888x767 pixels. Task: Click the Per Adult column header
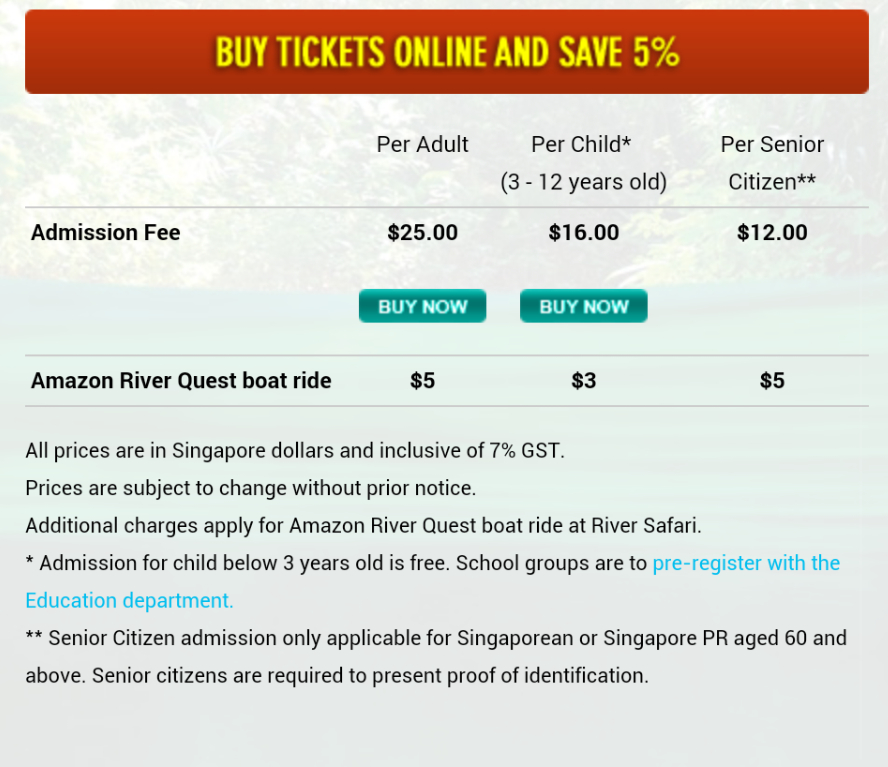point(422,144)
